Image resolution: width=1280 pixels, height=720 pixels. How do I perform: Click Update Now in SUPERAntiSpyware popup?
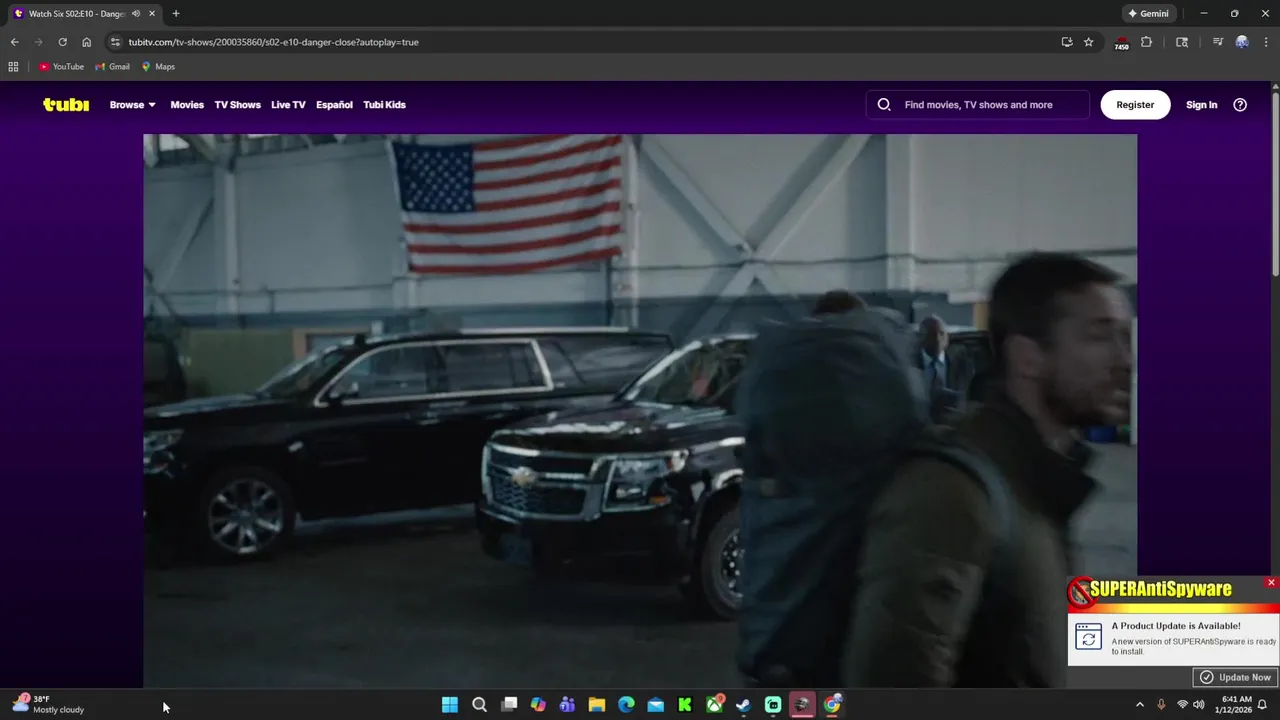(1236, 677)
